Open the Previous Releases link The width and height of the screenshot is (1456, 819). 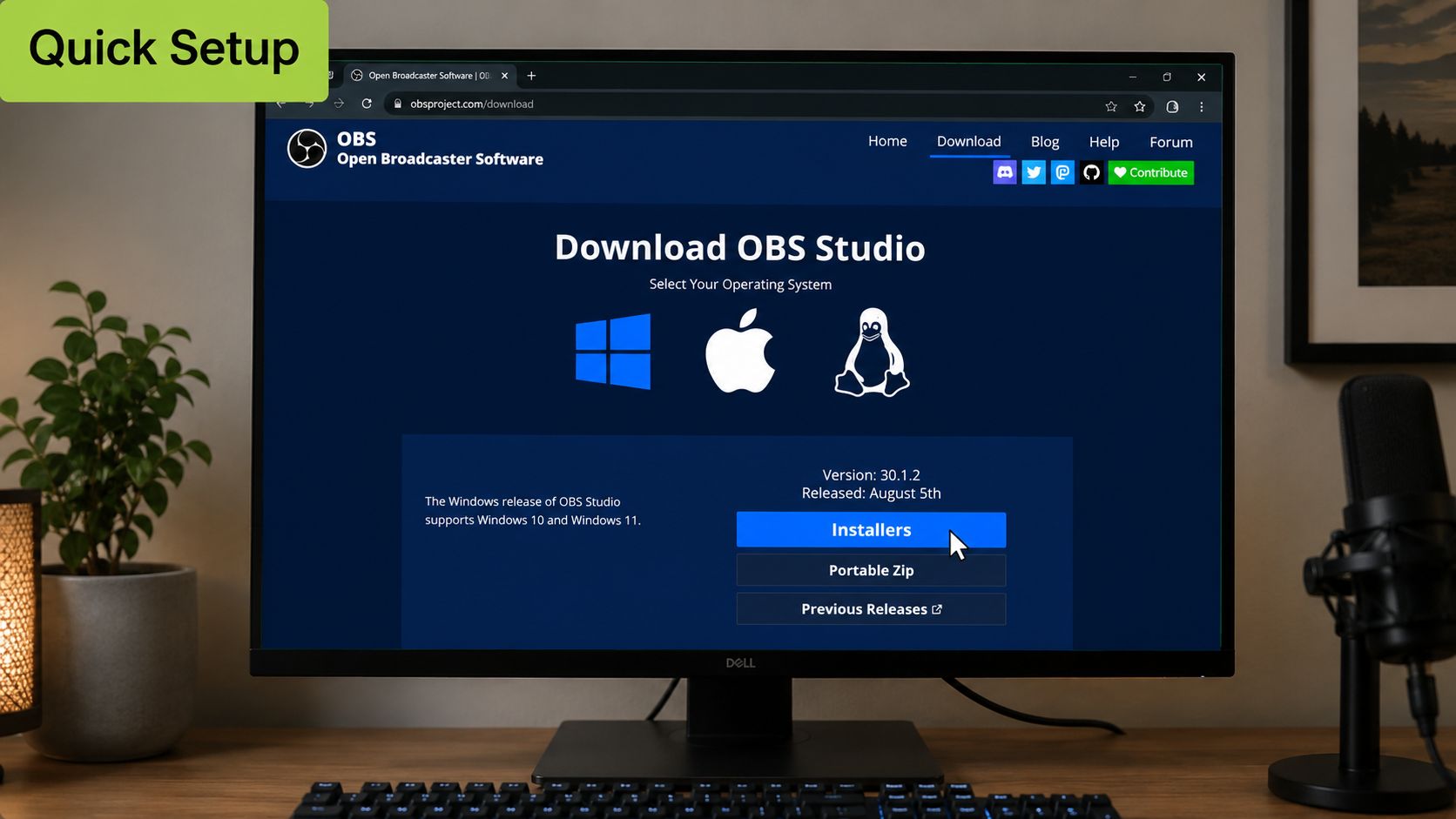[871, 609]
